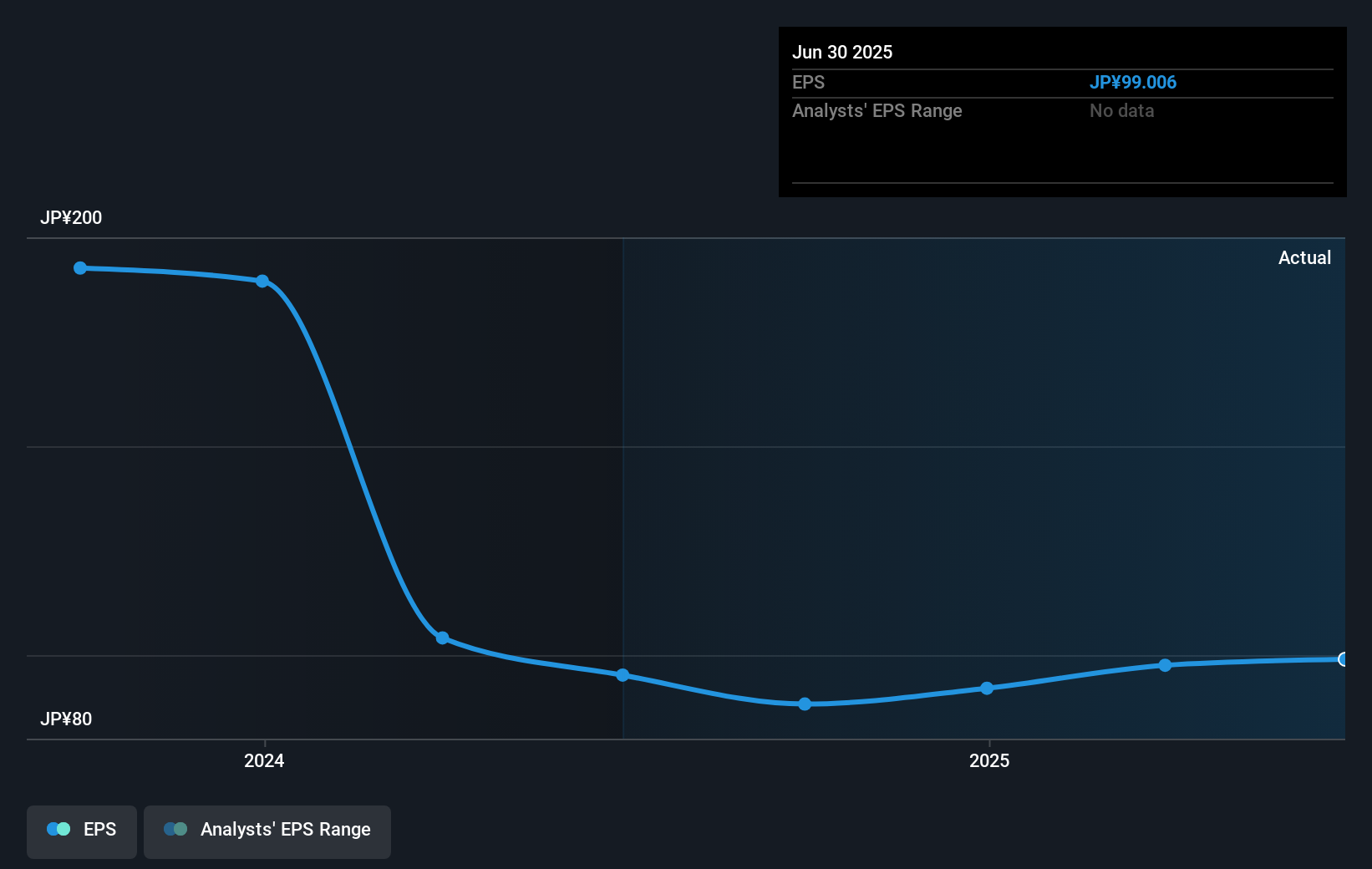The height and width of the screenshot is (869, 1372).
Task: Select the EPS point after the steep drop
Action: point(443,638)
